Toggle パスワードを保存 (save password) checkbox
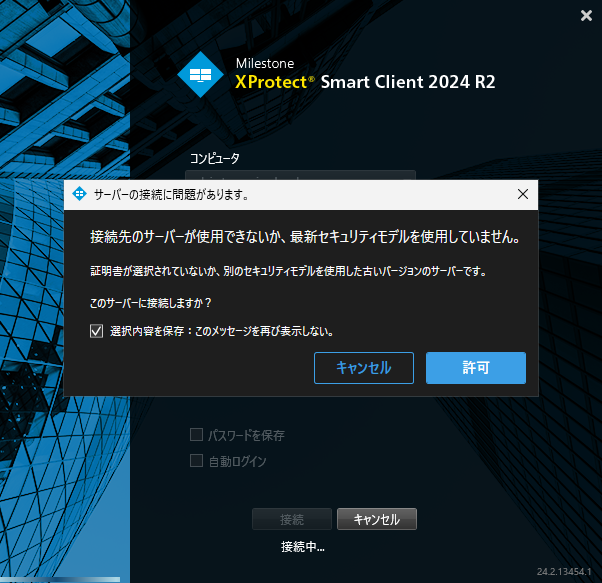This screenshot has height=583, width=602. pyautogui.click(x=197, y=435)
